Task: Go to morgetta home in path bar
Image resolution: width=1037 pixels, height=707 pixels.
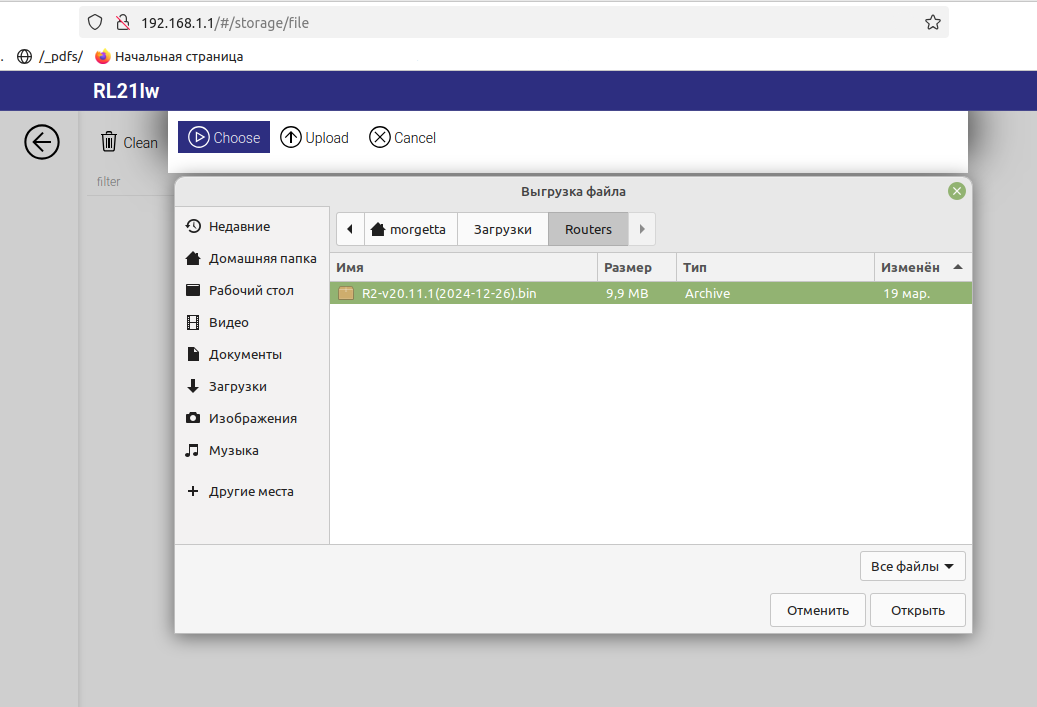Action: tap(410, 230)
